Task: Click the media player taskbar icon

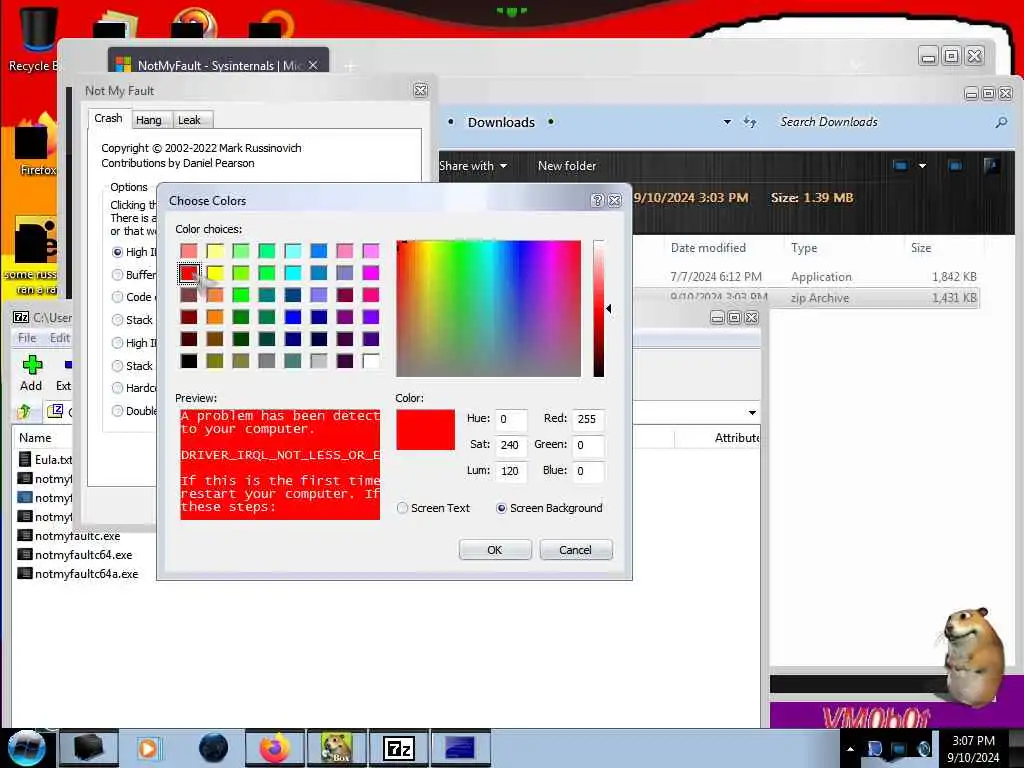Action: tap(148, 748)
